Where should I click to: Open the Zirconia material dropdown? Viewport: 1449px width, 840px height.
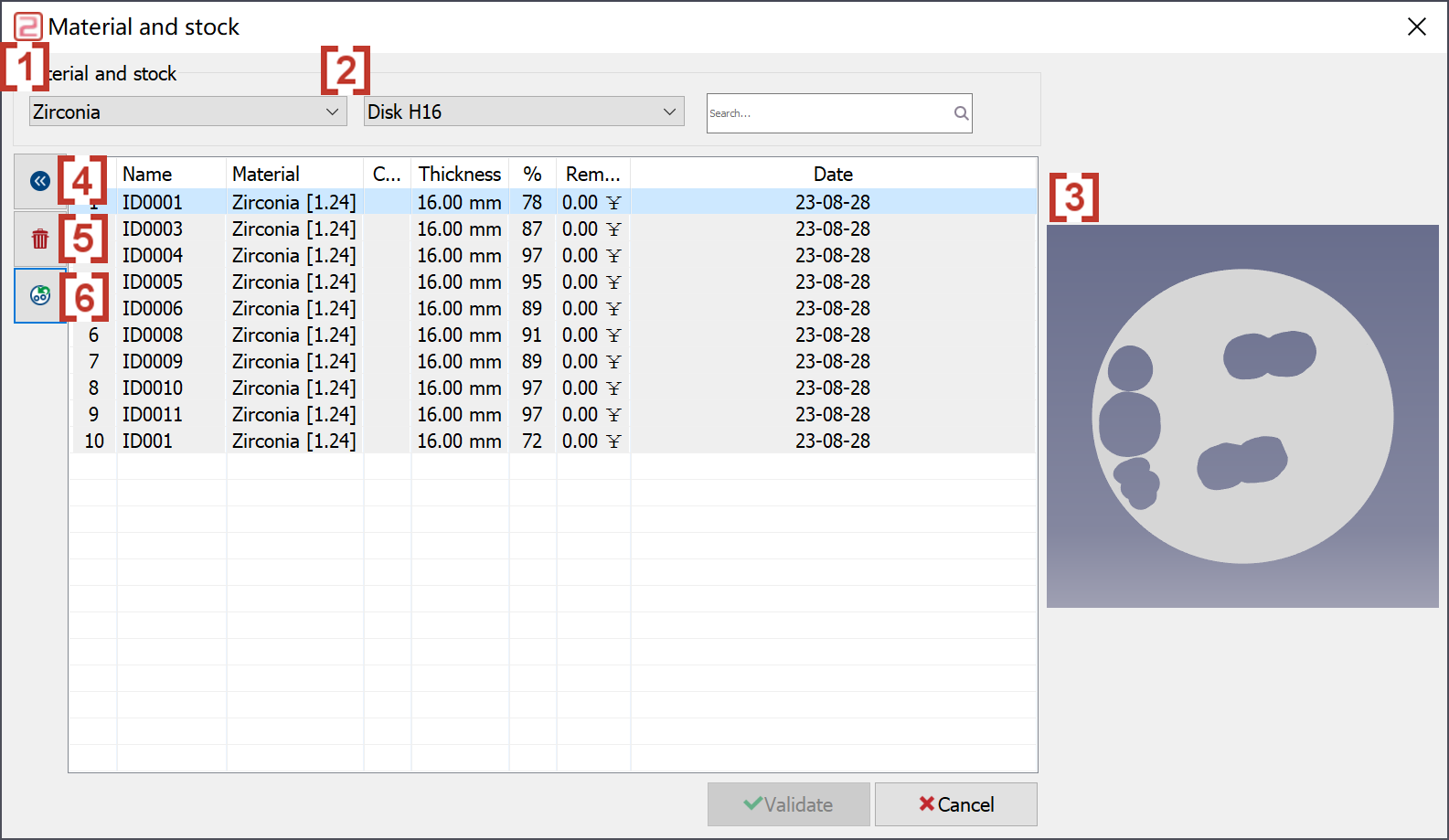tap(187, 112)
